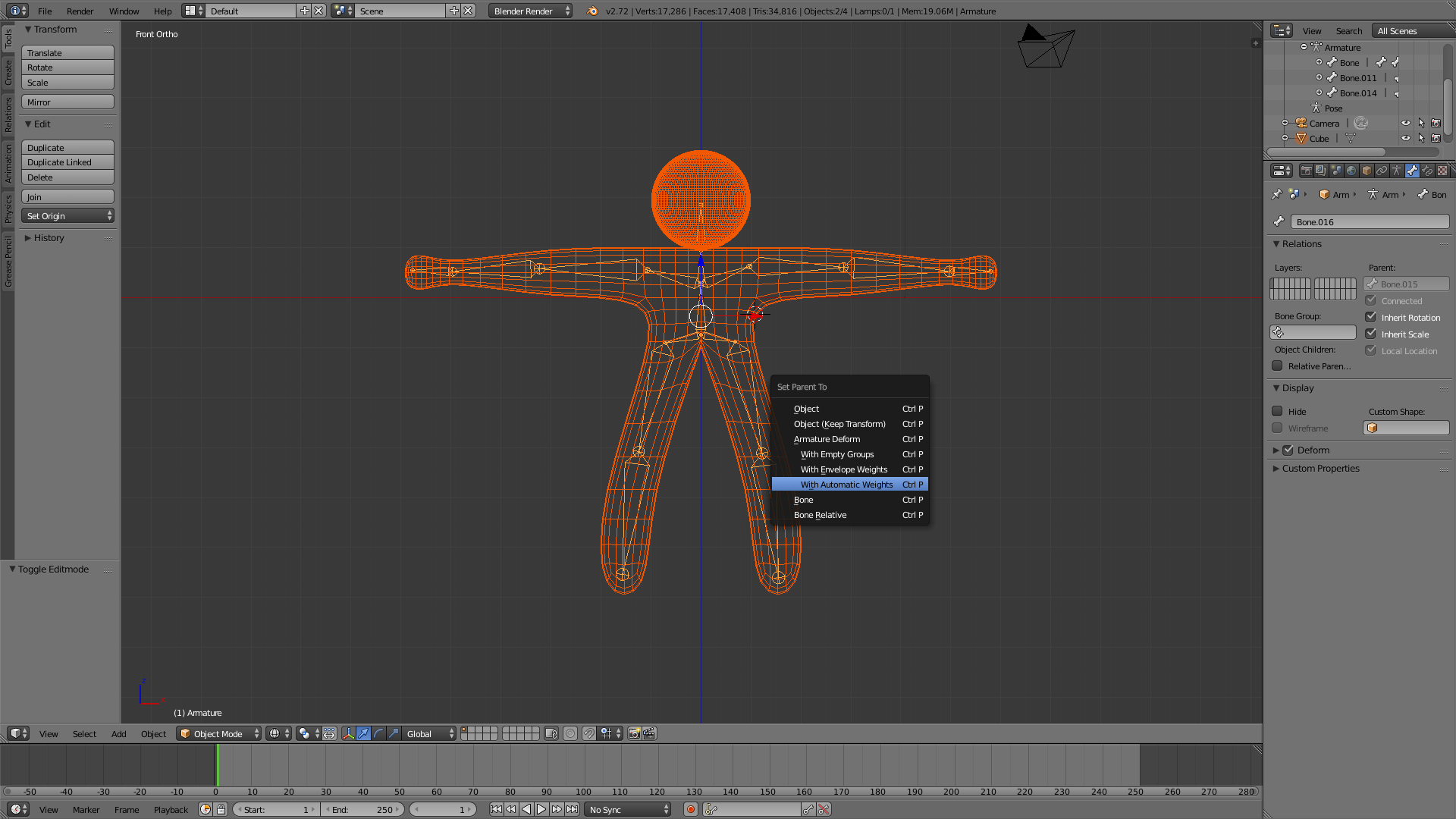Click the OpenGL render image camera icon
This screenshot has height=819, width=1456.
(x=634, y=734)
